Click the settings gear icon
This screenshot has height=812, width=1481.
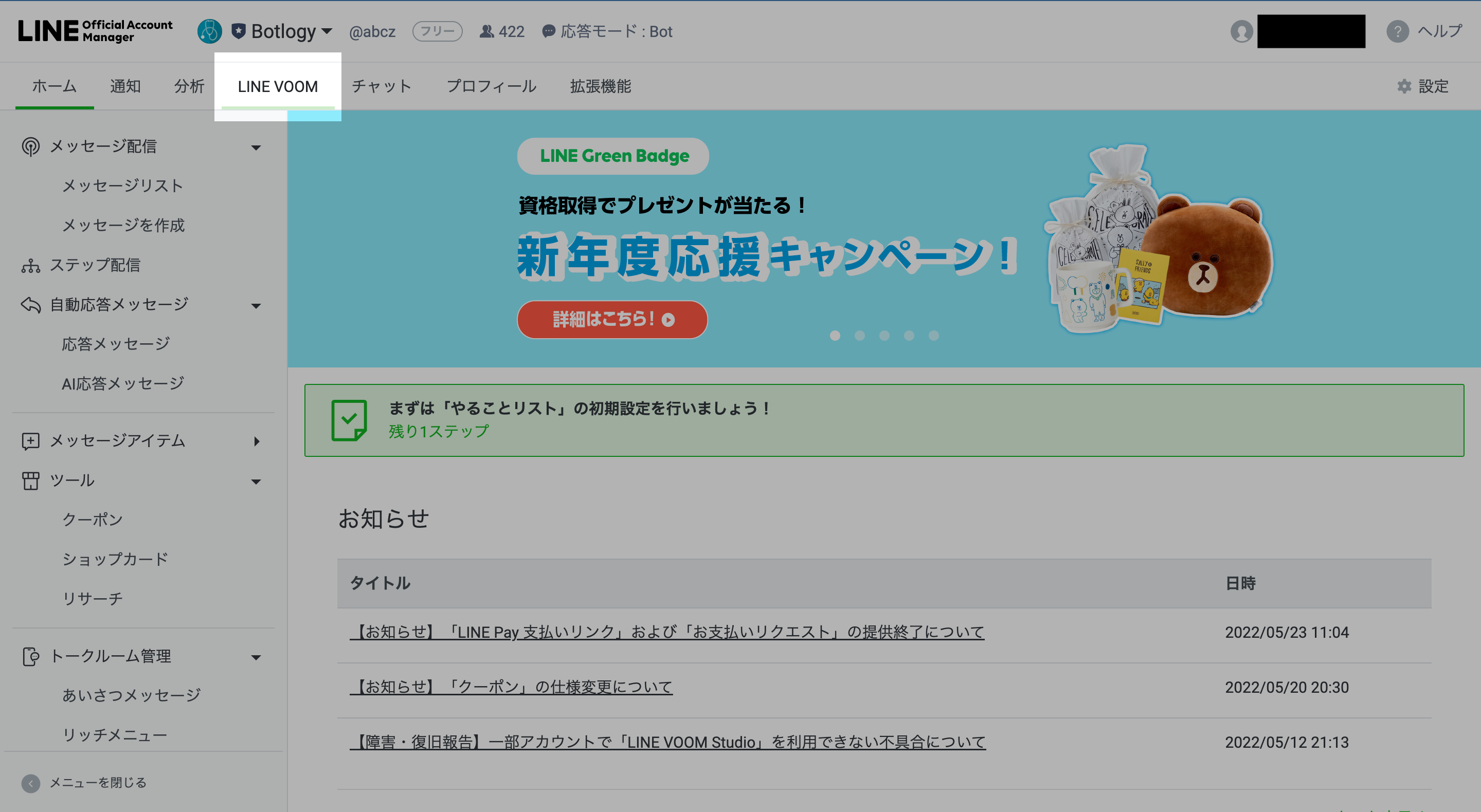pyautogui.click(x=1404, y=86)
